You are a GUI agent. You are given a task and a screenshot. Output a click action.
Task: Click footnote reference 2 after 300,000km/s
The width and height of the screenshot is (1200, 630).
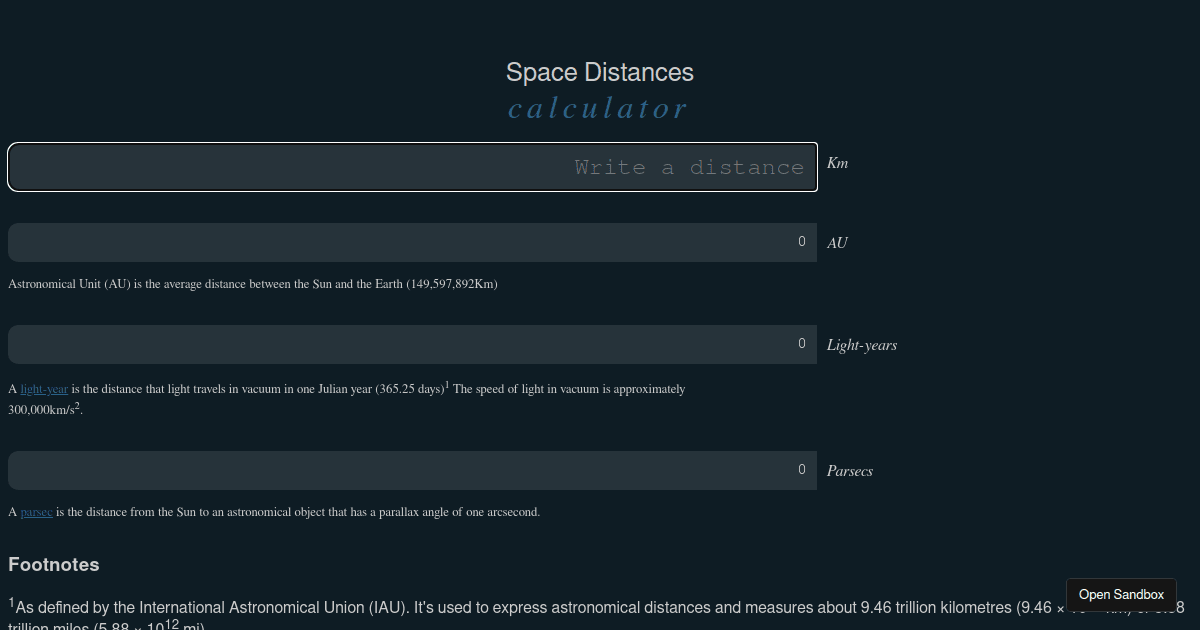[76, 405]
